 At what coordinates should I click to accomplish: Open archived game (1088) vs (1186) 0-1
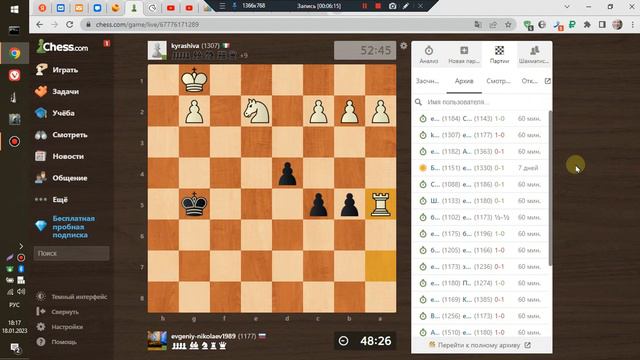coord(480,184)
